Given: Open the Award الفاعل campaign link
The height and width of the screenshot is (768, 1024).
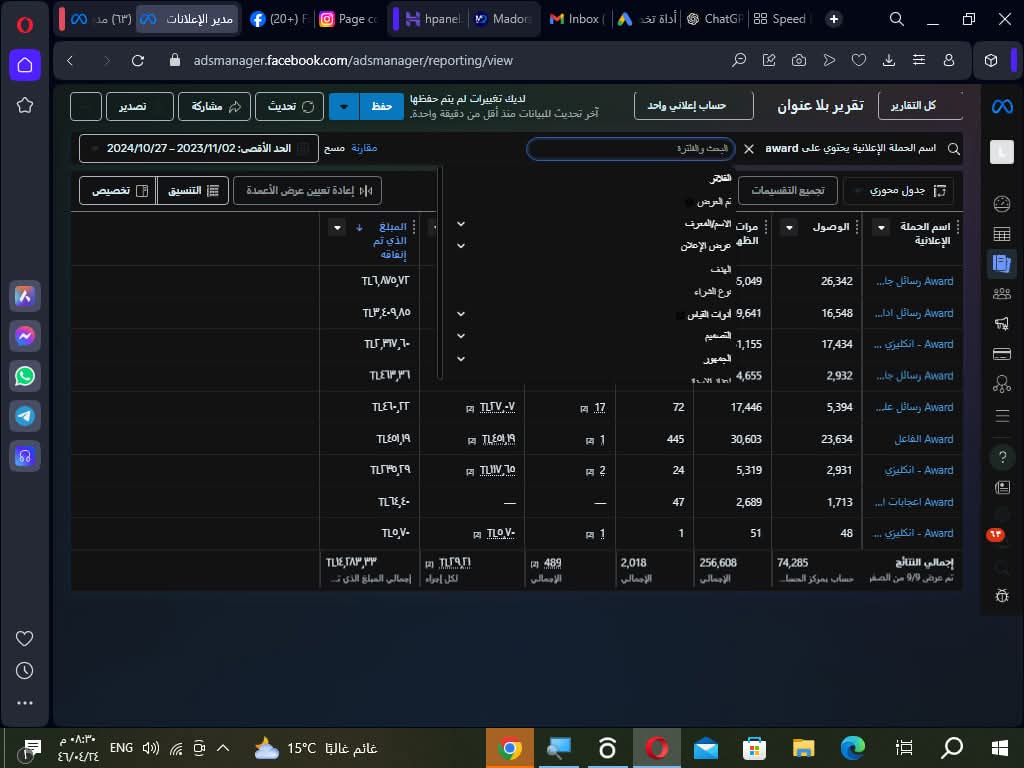Looking at the screenshot, I should coord(923,439).
